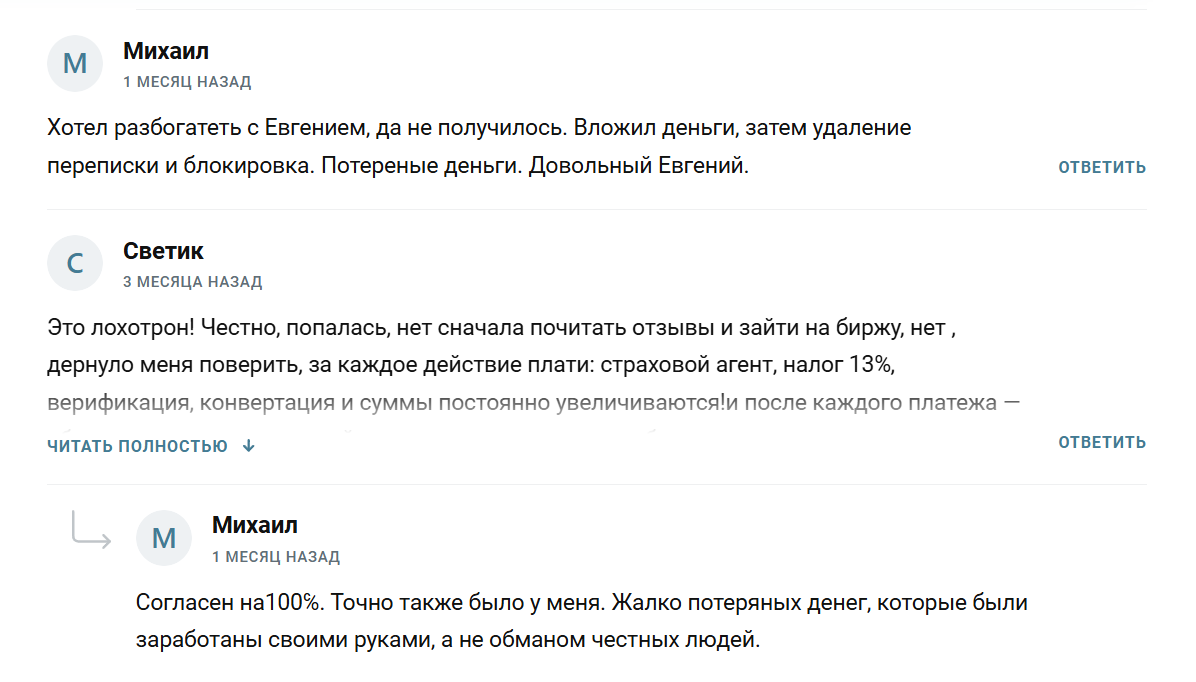Click the "3 месяца назад" timestamp
The height and width of the screenshot is (682, 1196).
tap(192, 282)
